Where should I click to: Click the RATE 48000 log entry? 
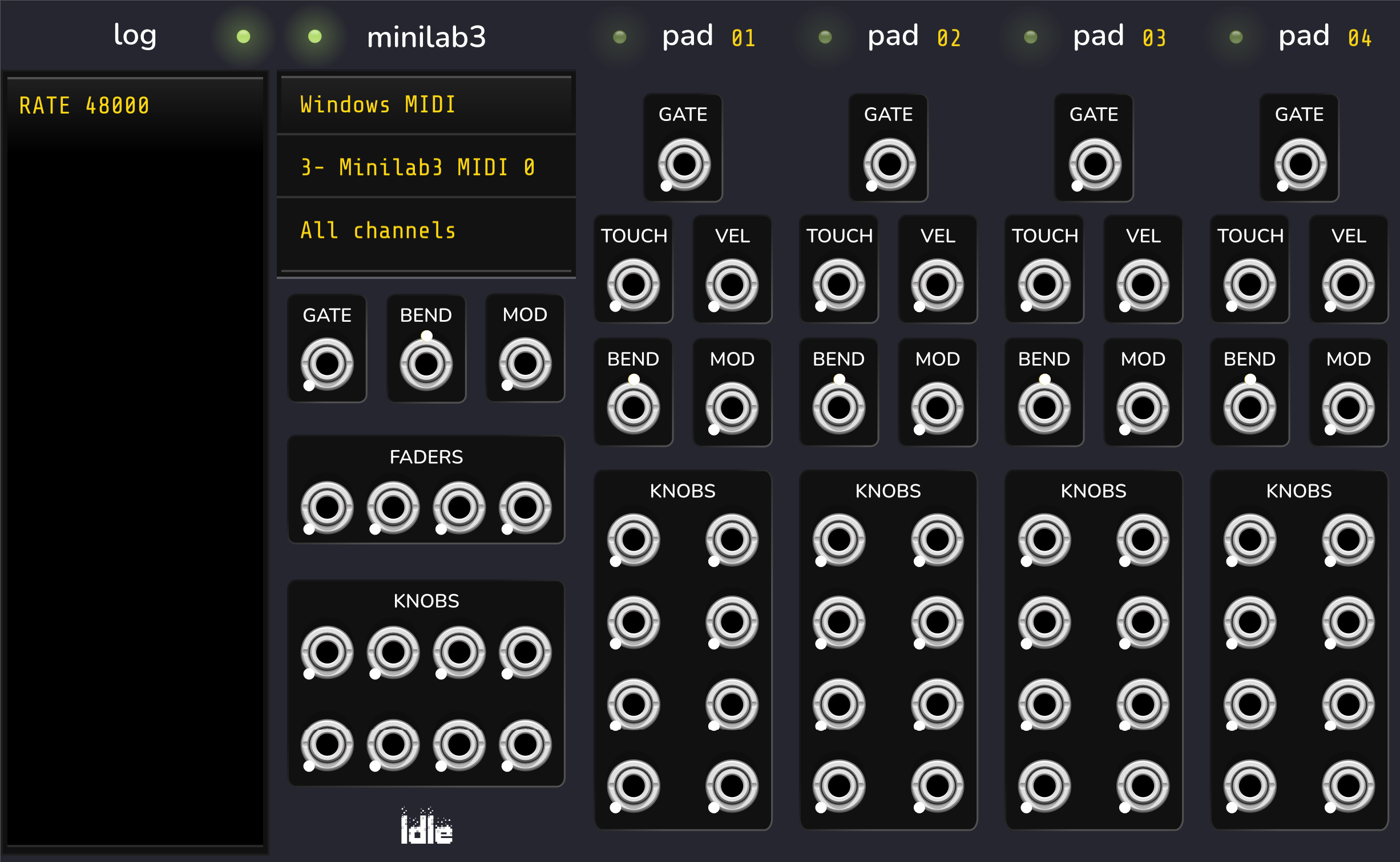83,105
